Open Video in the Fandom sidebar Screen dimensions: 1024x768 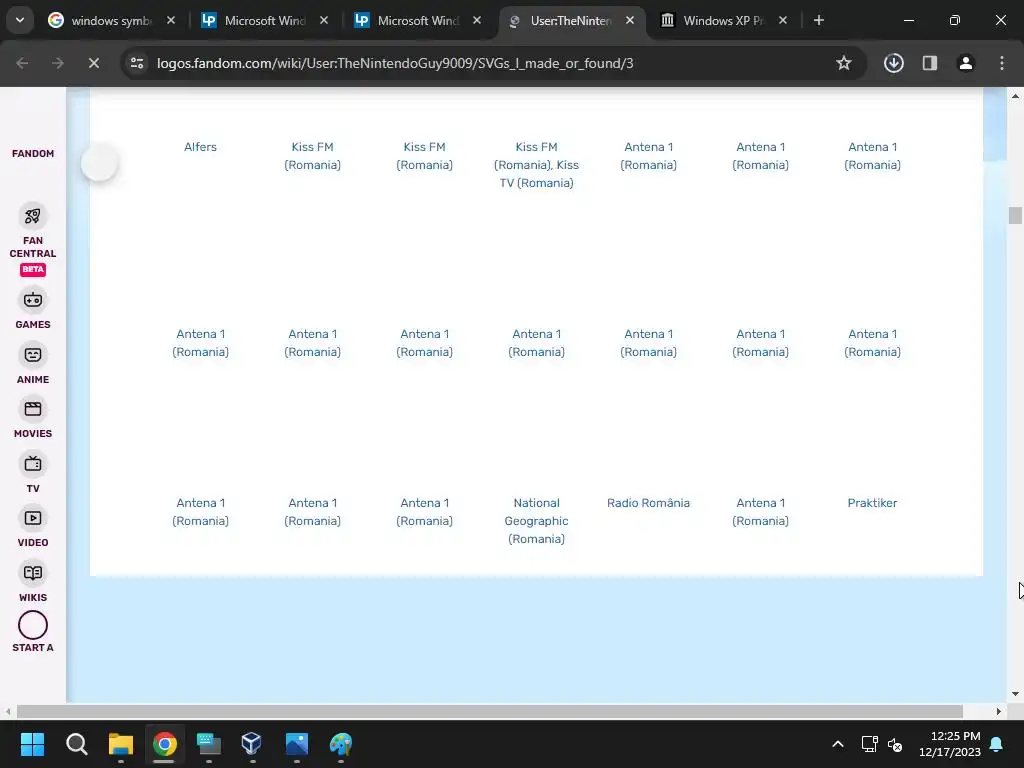(x=33, y=526)
